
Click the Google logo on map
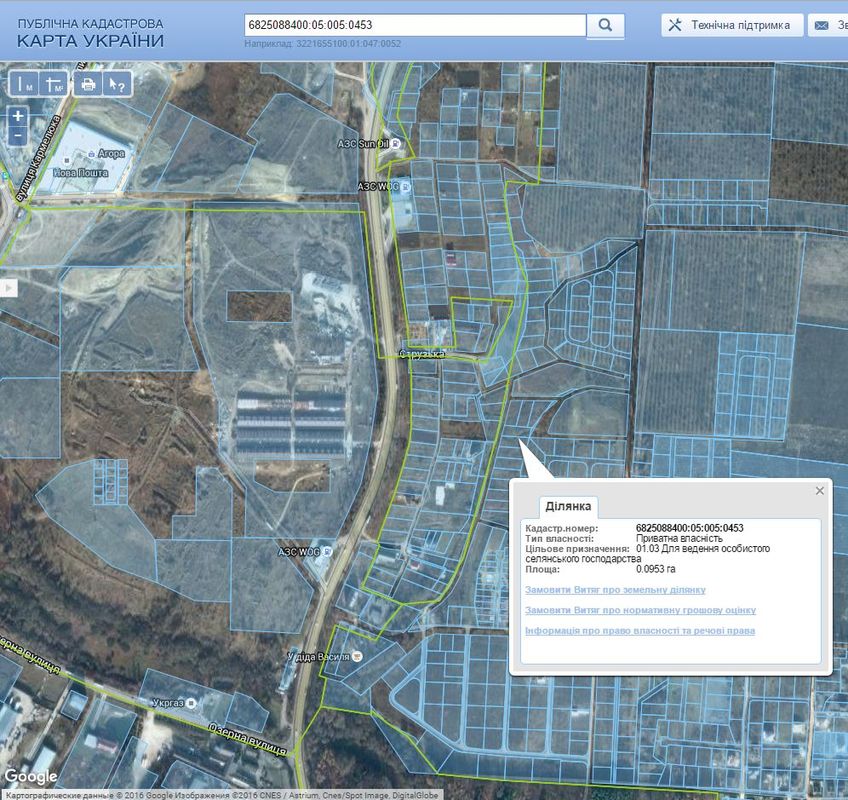tap(30, 777)
